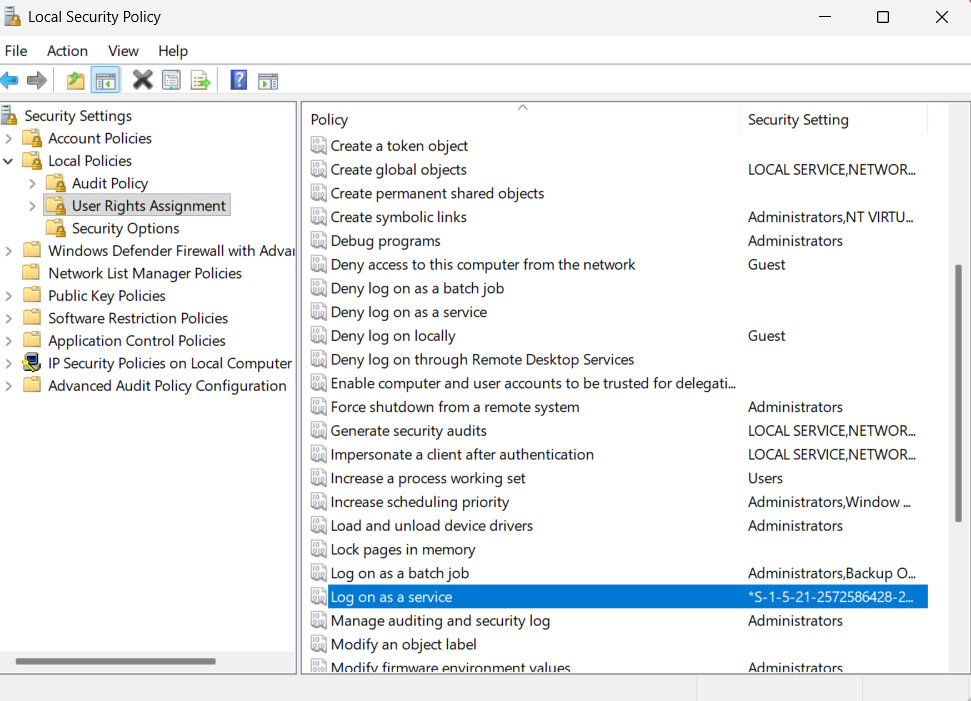
Task: Open the View menu
Action: (123, 51)
